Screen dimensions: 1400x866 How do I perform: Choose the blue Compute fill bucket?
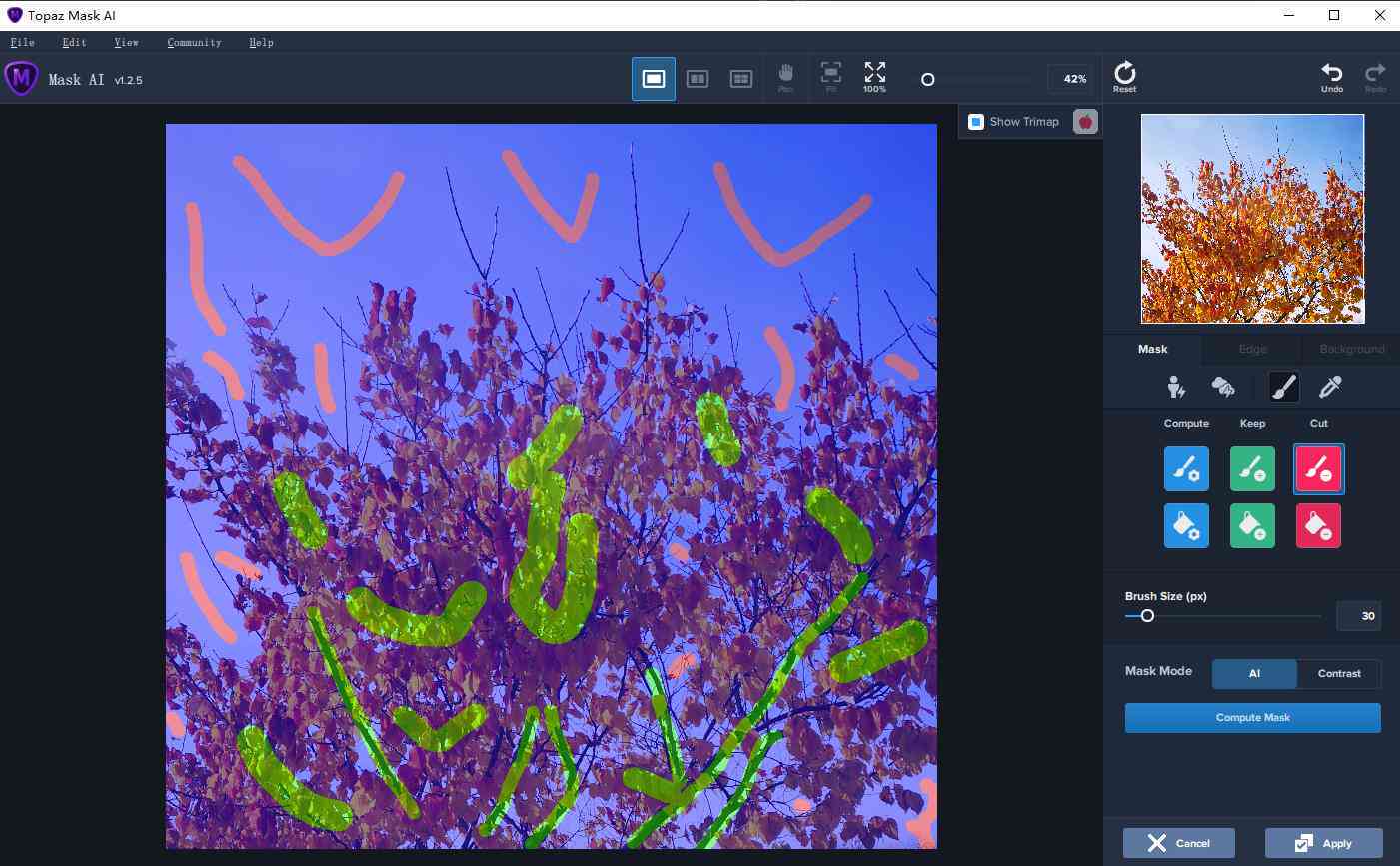1186,525
